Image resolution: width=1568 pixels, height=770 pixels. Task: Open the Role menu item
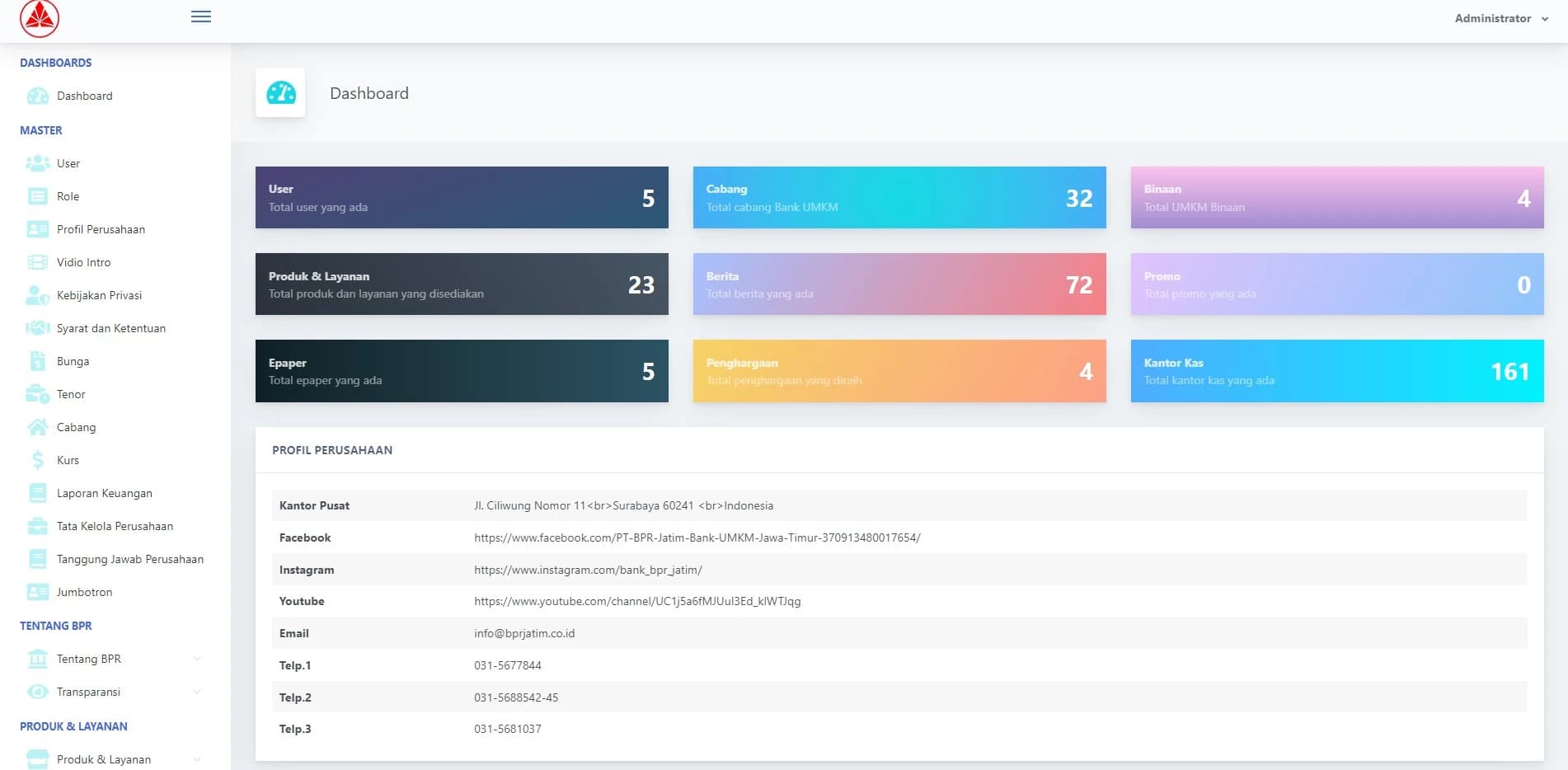point(69,196)
